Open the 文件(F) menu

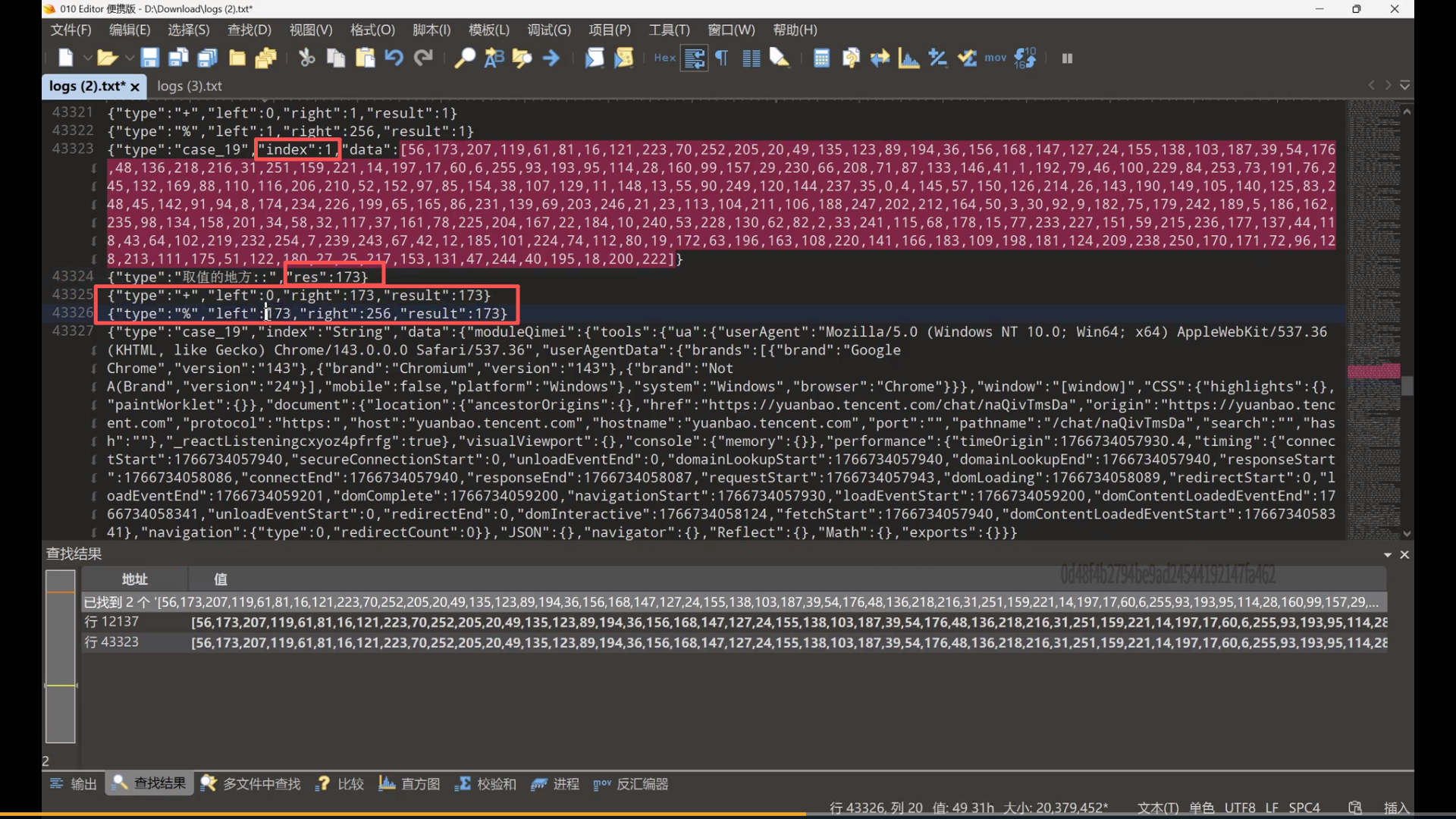71,30
